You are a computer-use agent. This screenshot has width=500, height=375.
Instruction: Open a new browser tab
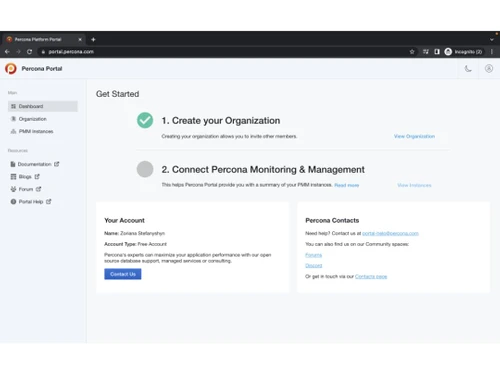click(x=93, y=39)
